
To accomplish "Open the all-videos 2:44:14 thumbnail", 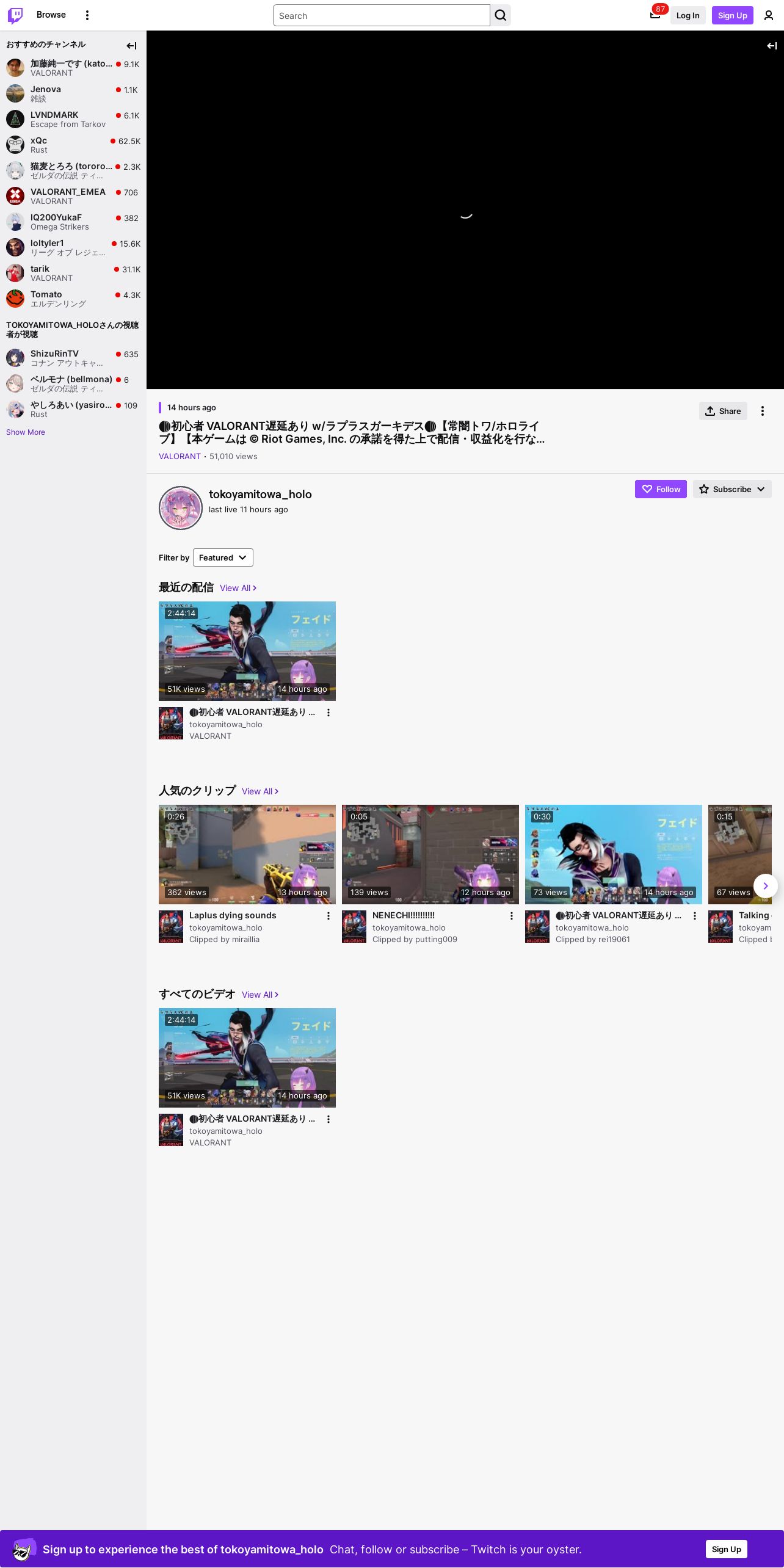I will point(247,1058).
